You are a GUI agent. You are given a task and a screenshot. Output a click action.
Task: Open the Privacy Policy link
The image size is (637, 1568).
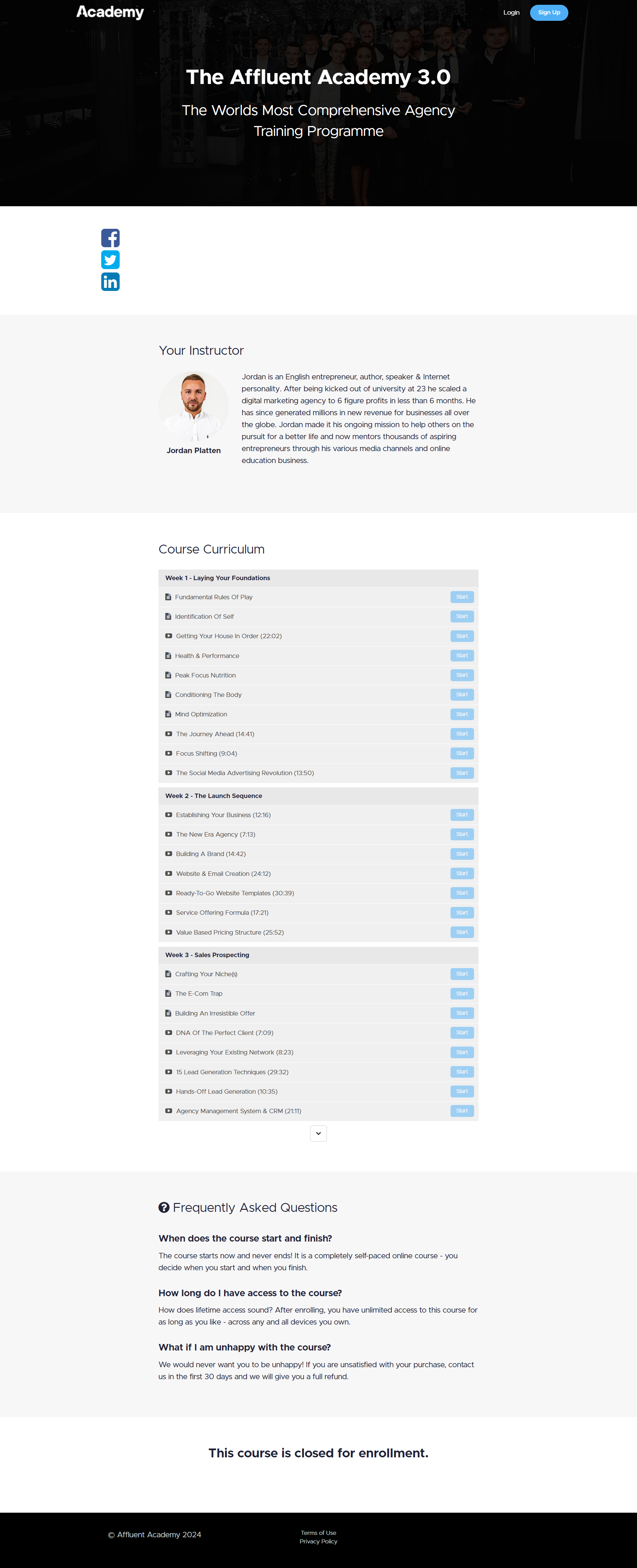[x=318, y=1542]
